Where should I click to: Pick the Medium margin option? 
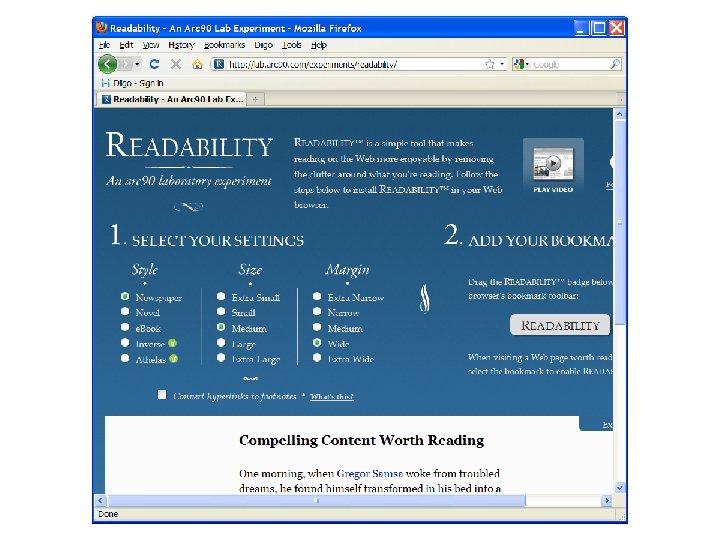(317, 327)
